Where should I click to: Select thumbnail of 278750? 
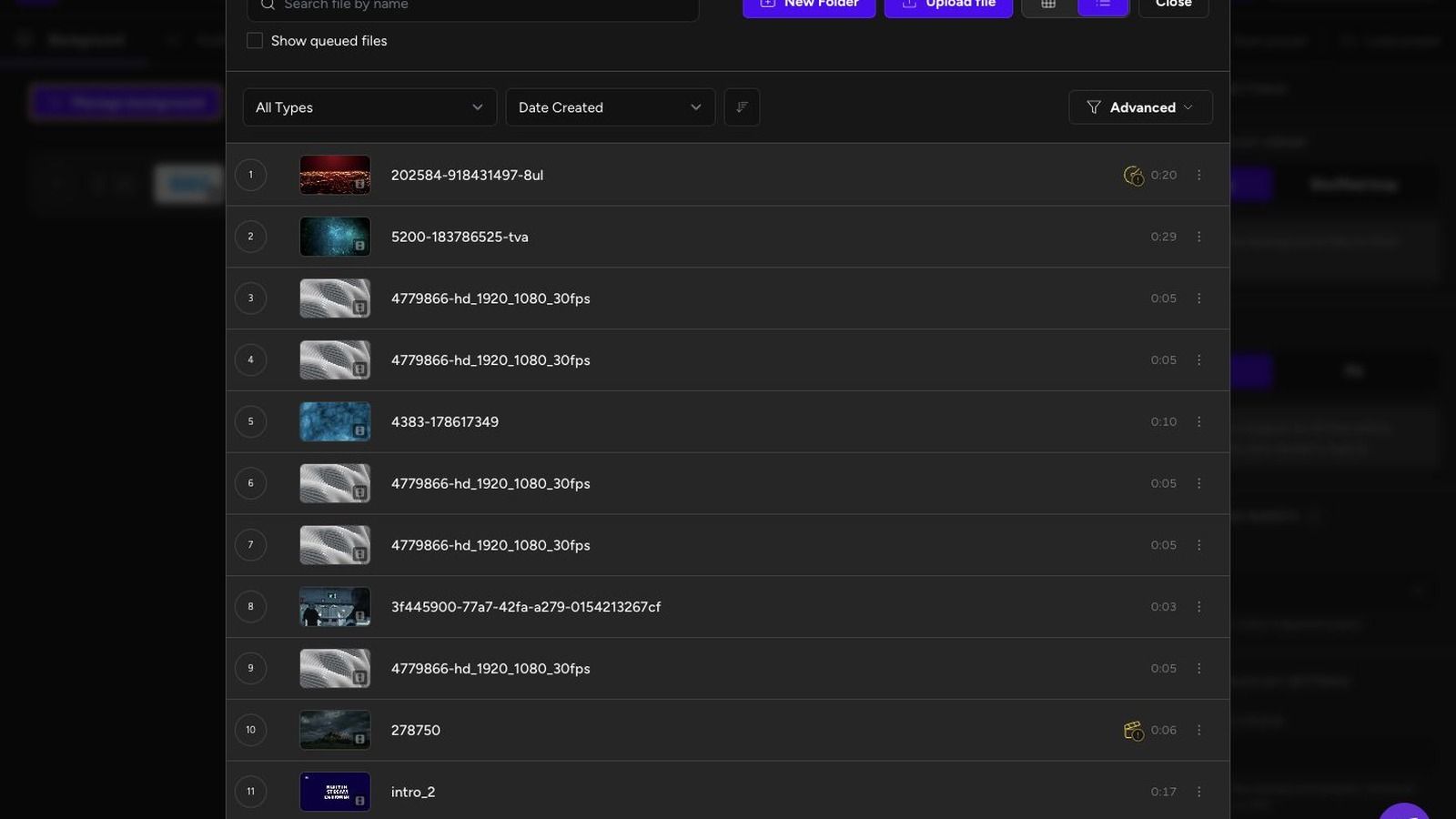[335, 730]
